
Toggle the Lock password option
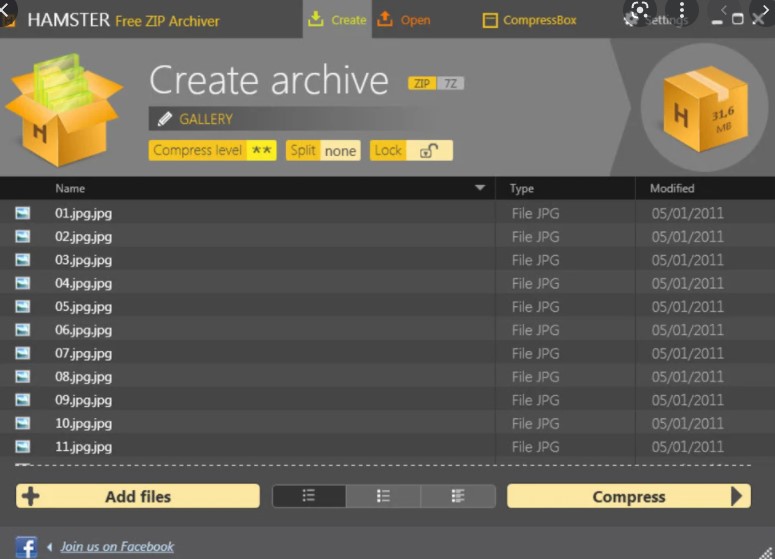coord(411,150)
